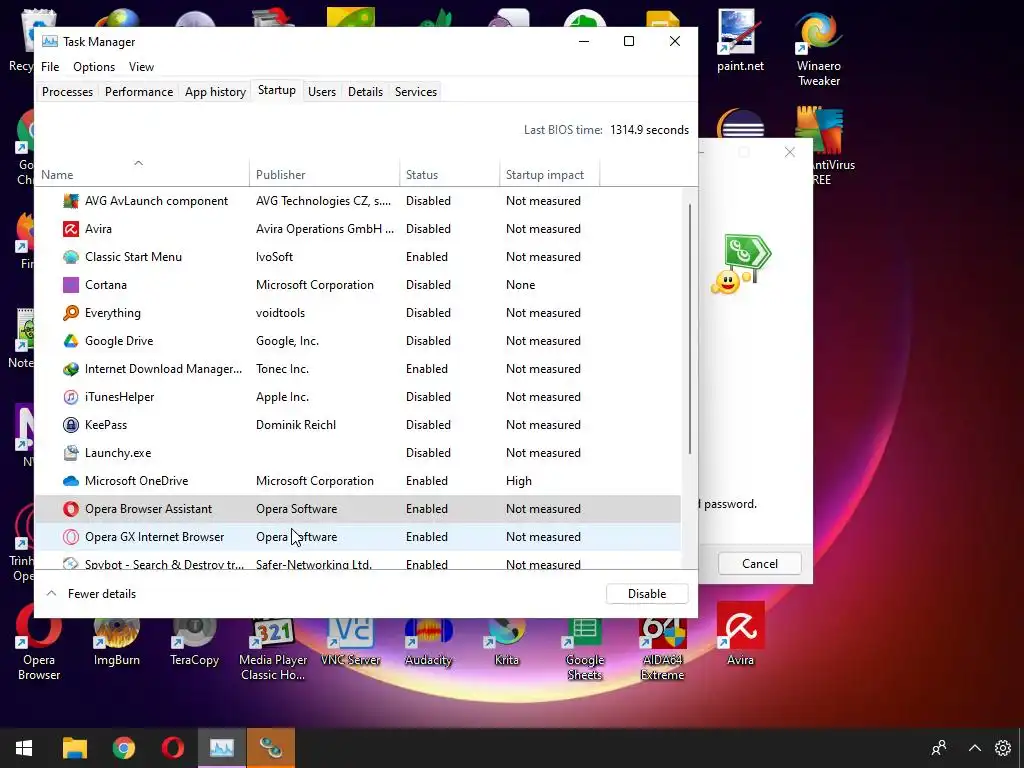This screenshot has height=768, width=1024.
Task: Click 'Dominik Reichl' publisher cell
Action: pyautogui.click(x=296, y=425)
